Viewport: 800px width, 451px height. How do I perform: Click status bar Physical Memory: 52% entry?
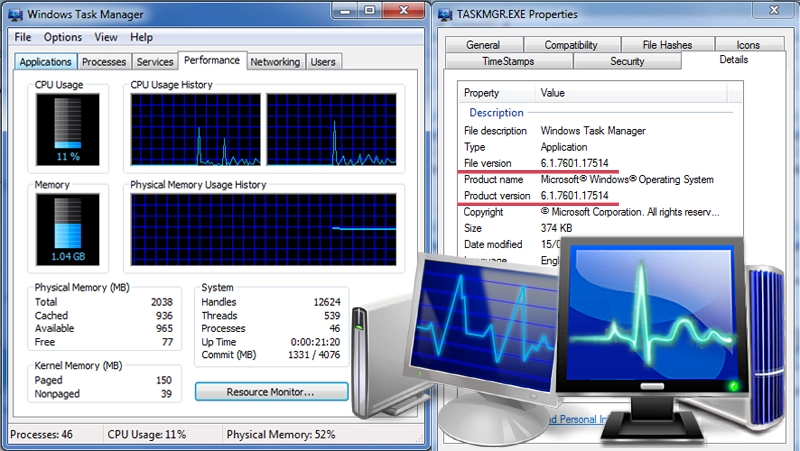pos(281,435)
